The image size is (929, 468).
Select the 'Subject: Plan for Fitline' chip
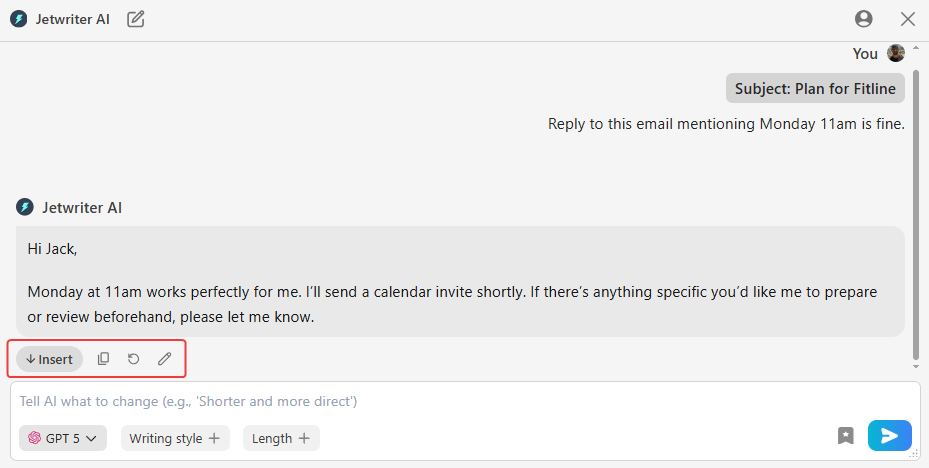815,88
